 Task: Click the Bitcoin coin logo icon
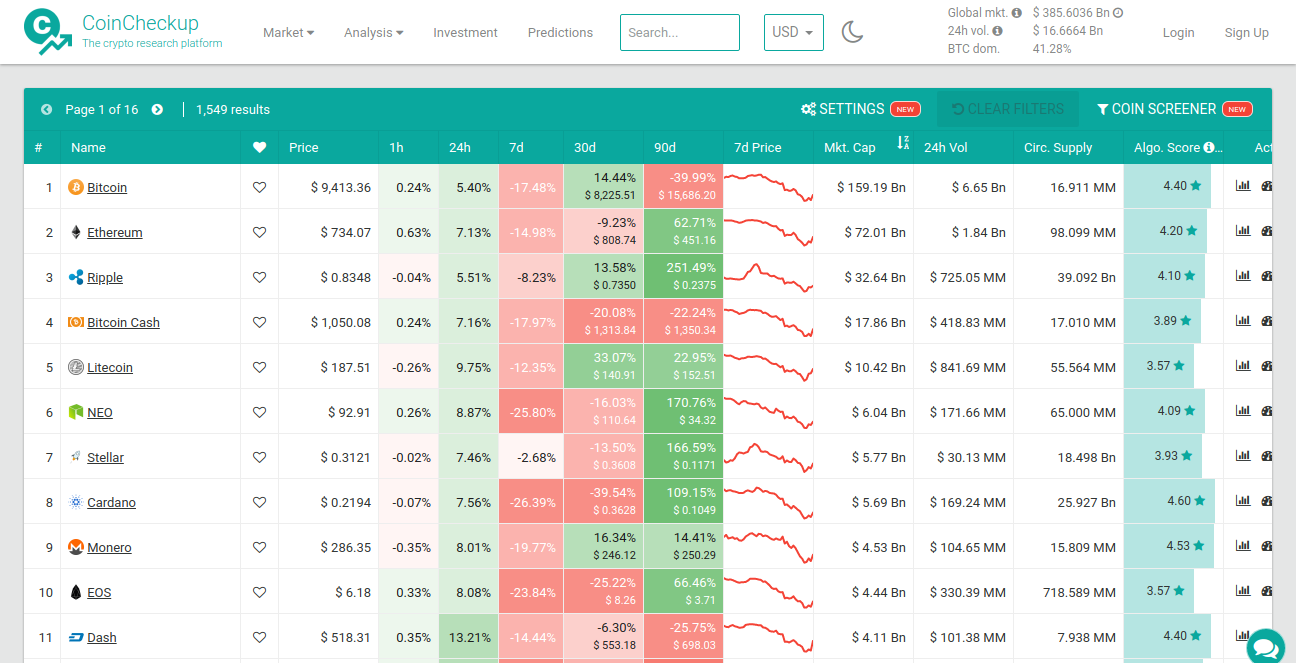click(x=75, y=187)
